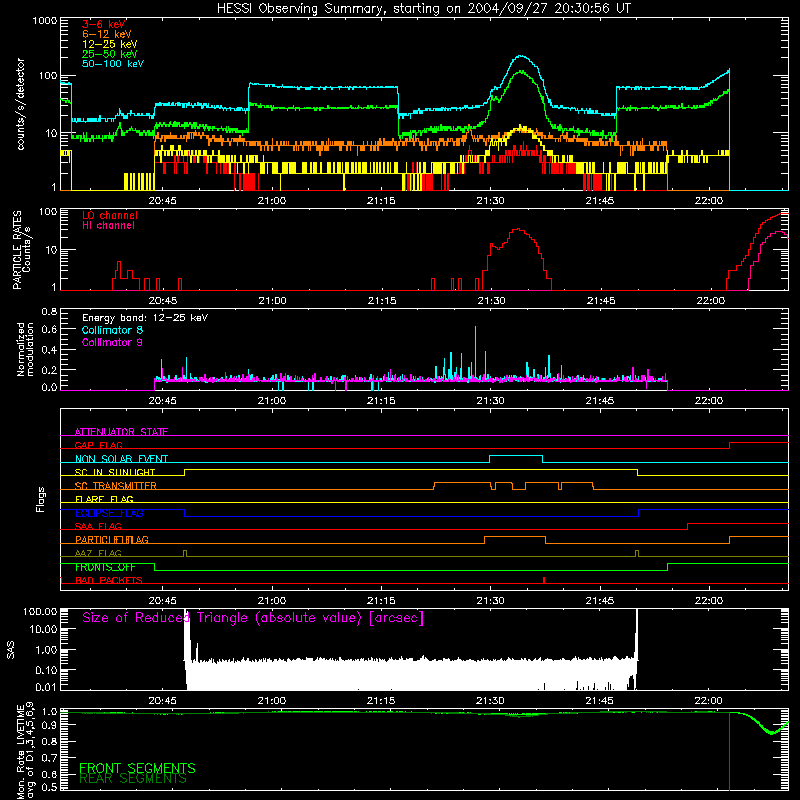The height and width of the screenshot is (800, 800).
Task: Click the "Normalized modulation" axis label
Action: tap(25, 349)
